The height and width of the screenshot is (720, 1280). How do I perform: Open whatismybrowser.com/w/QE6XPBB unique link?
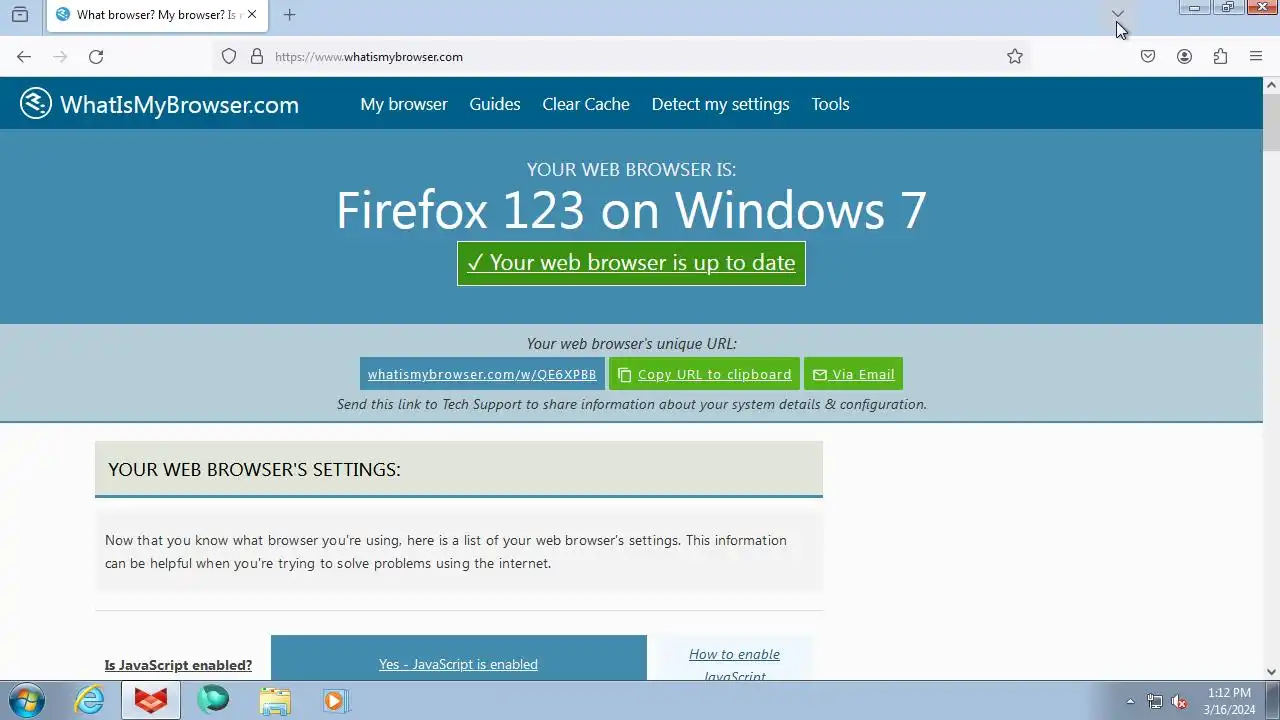coord(482,374)
